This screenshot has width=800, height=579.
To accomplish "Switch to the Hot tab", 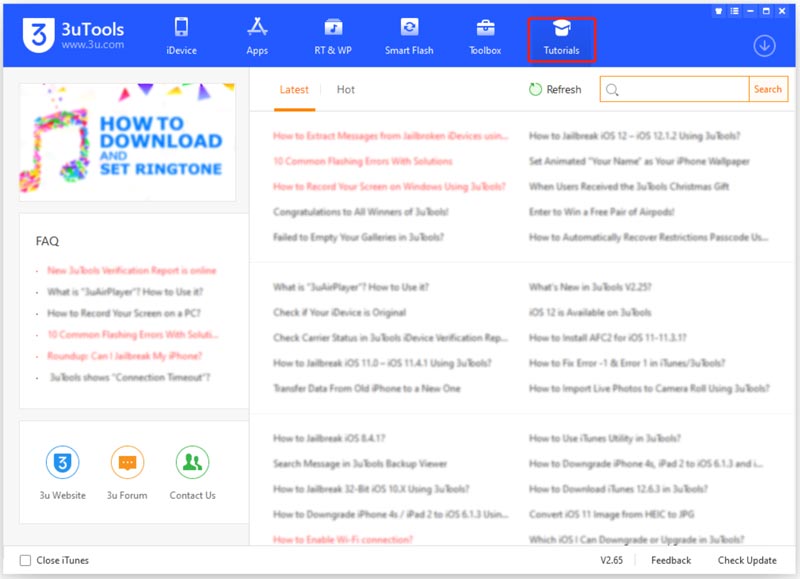I will 345,90.
